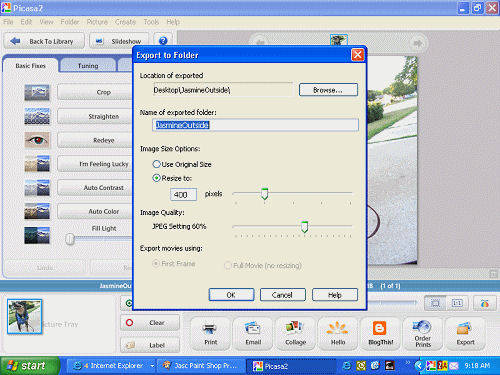Screen dimensions: 500x375
Task: Click the Cancel button in dialog
Action: click(282, 295)
